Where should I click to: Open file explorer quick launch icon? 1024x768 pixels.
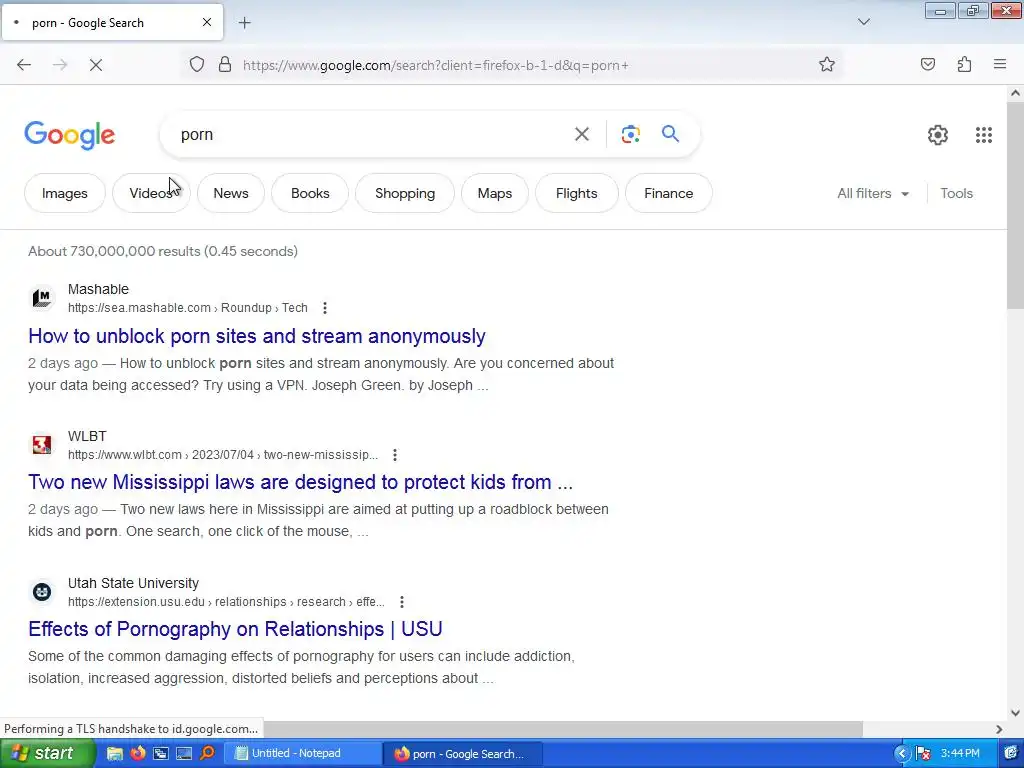(x=115, y=754)
